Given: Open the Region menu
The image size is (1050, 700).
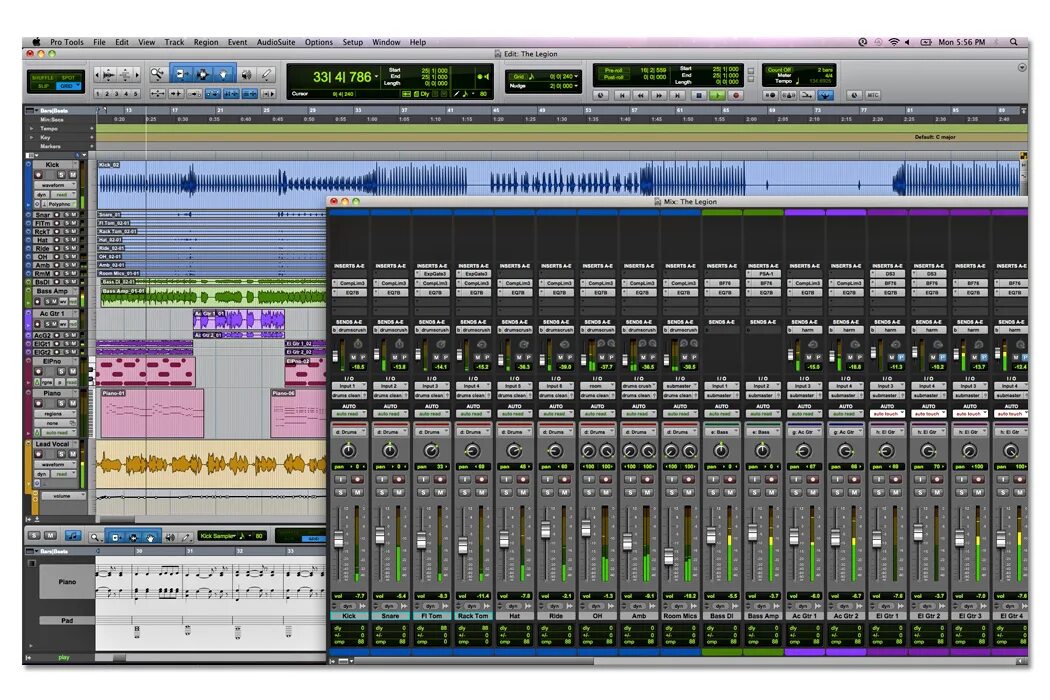Looking at the screenshot, I should pos(206,42).
